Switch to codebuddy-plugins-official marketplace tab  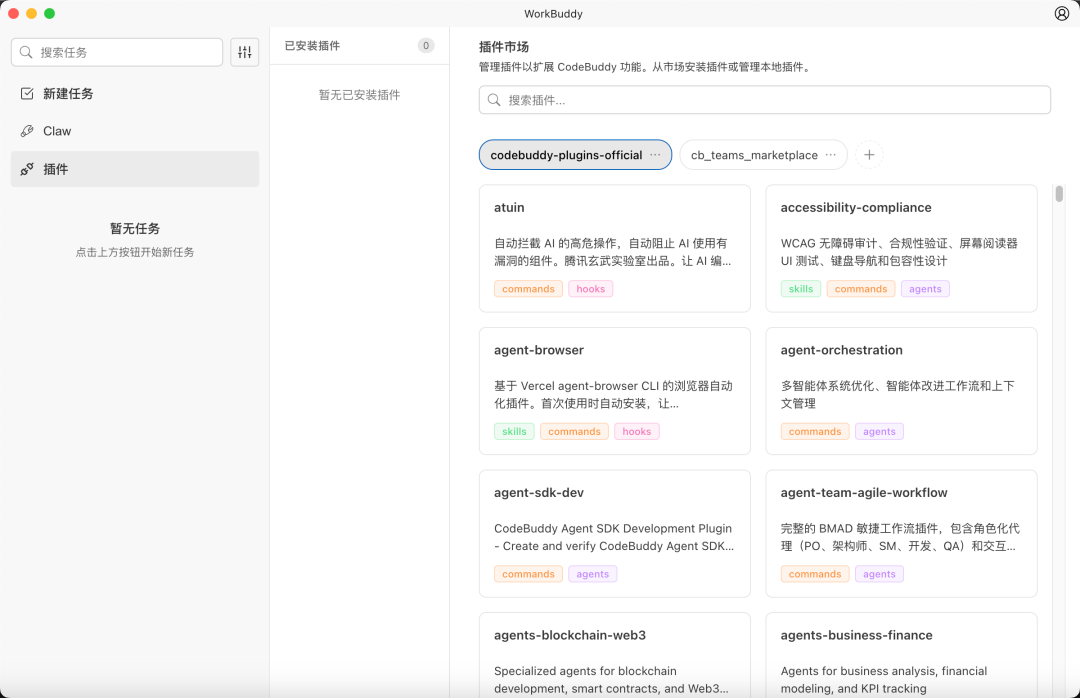point(575,155)
